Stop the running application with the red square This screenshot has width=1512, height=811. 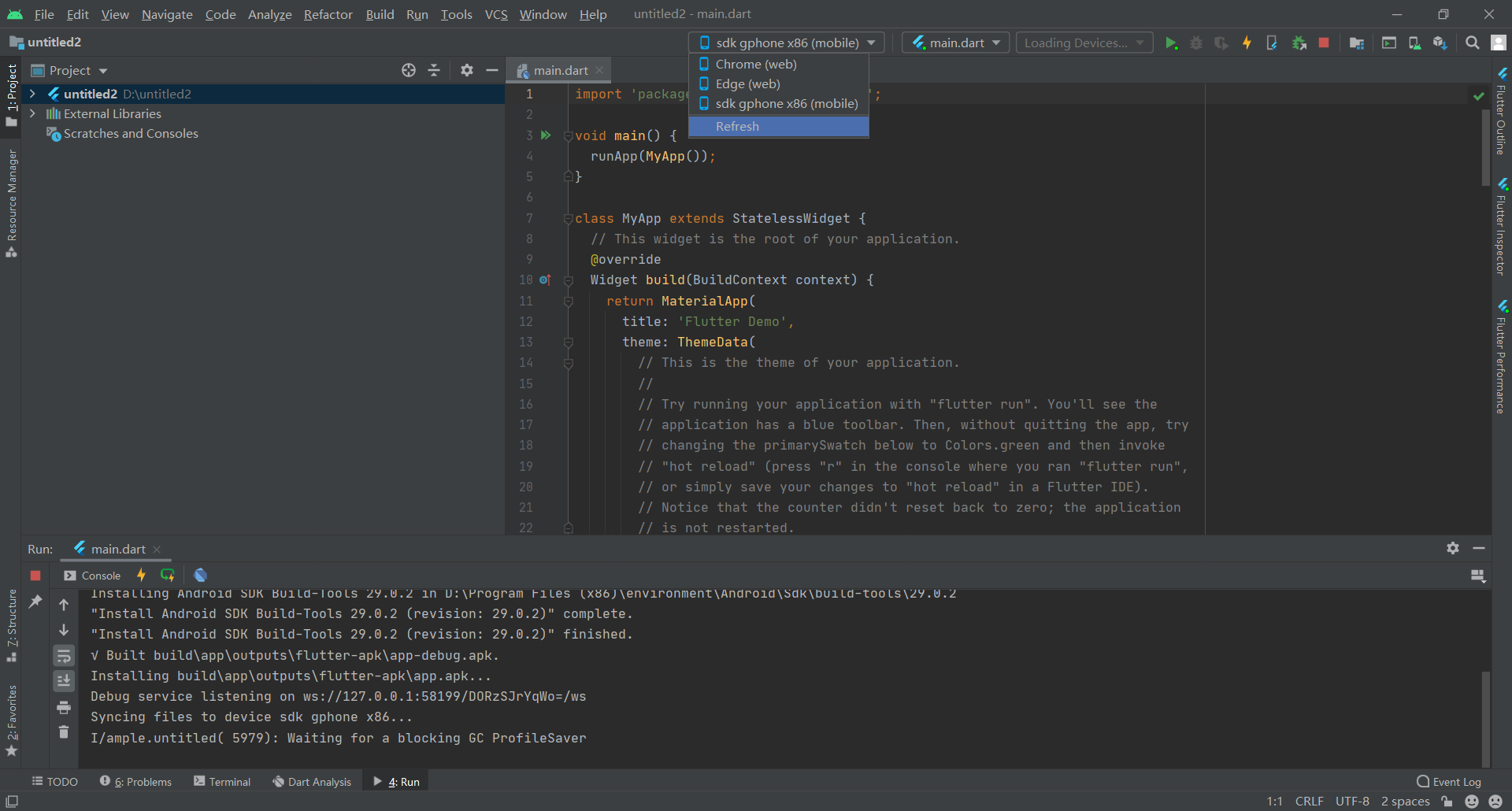[1324, 43]
